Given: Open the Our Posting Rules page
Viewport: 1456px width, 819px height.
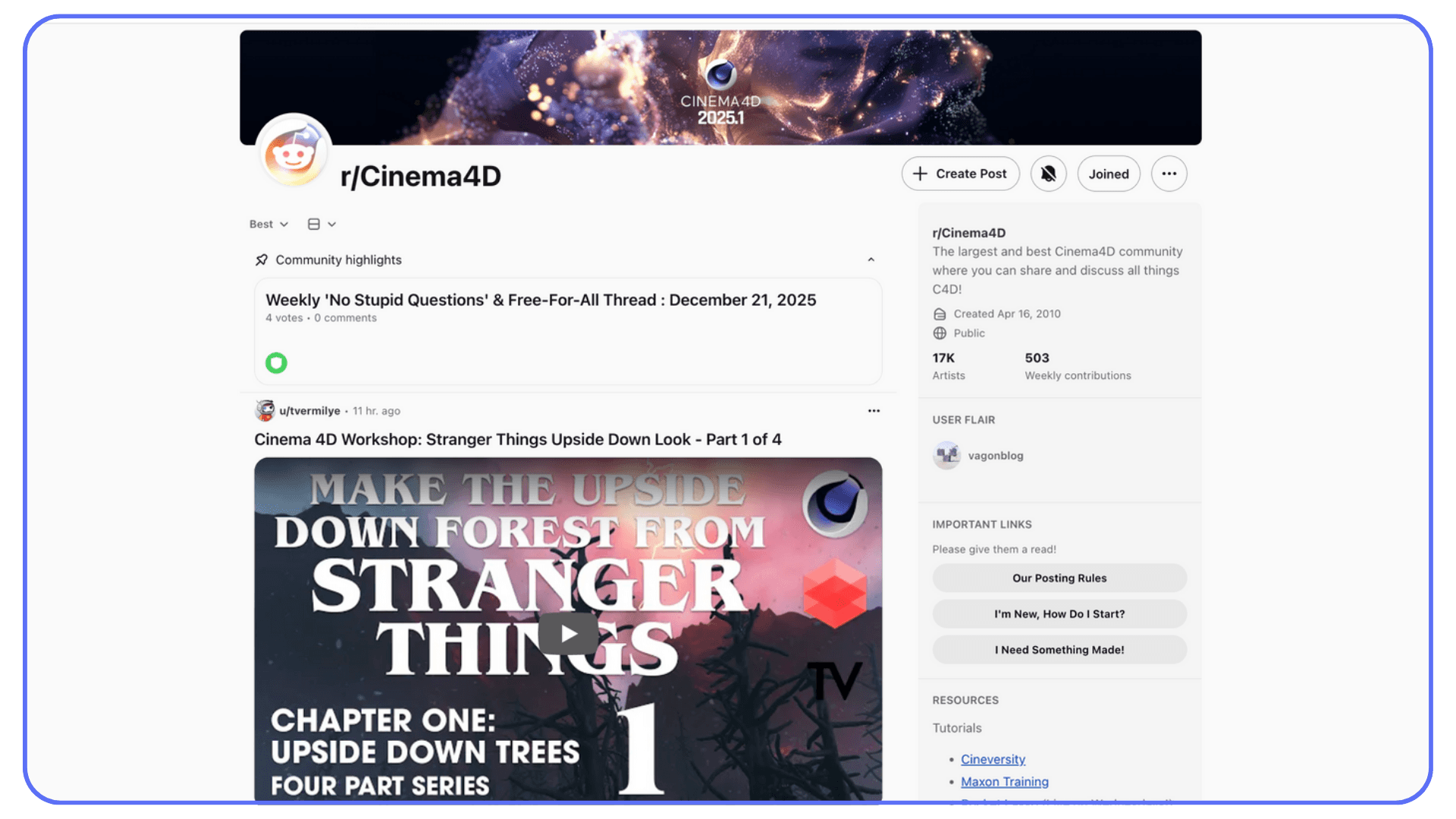Looking at the screenshot, I should pos(1059,578).
